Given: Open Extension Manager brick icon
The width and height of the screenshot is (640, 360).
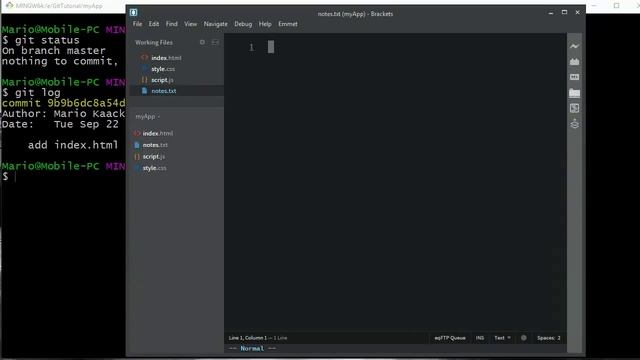Looking at the screenshot, I should (x=574, y=62).
